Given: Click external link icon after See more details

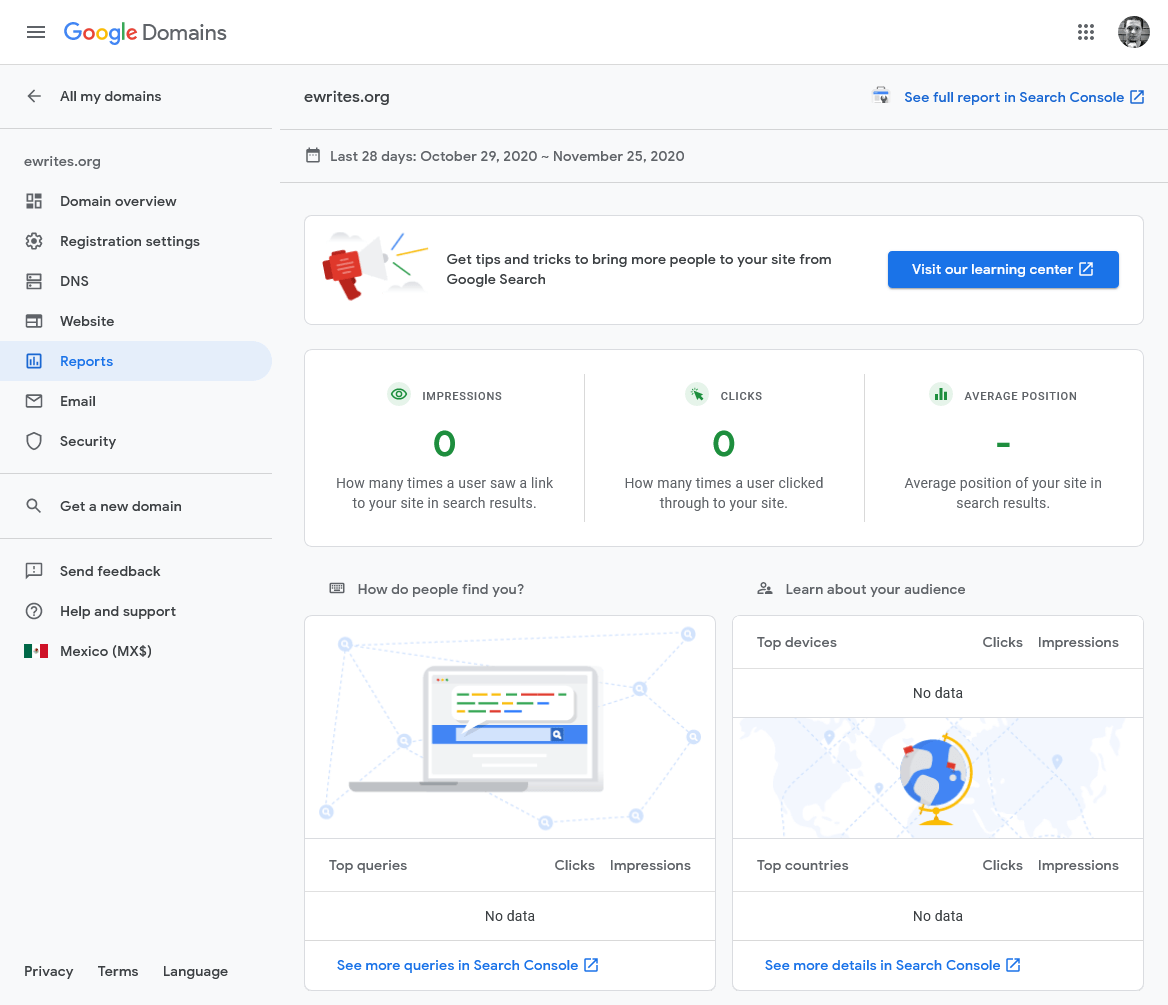Looking at the screenshot, I should point(1013,965).
